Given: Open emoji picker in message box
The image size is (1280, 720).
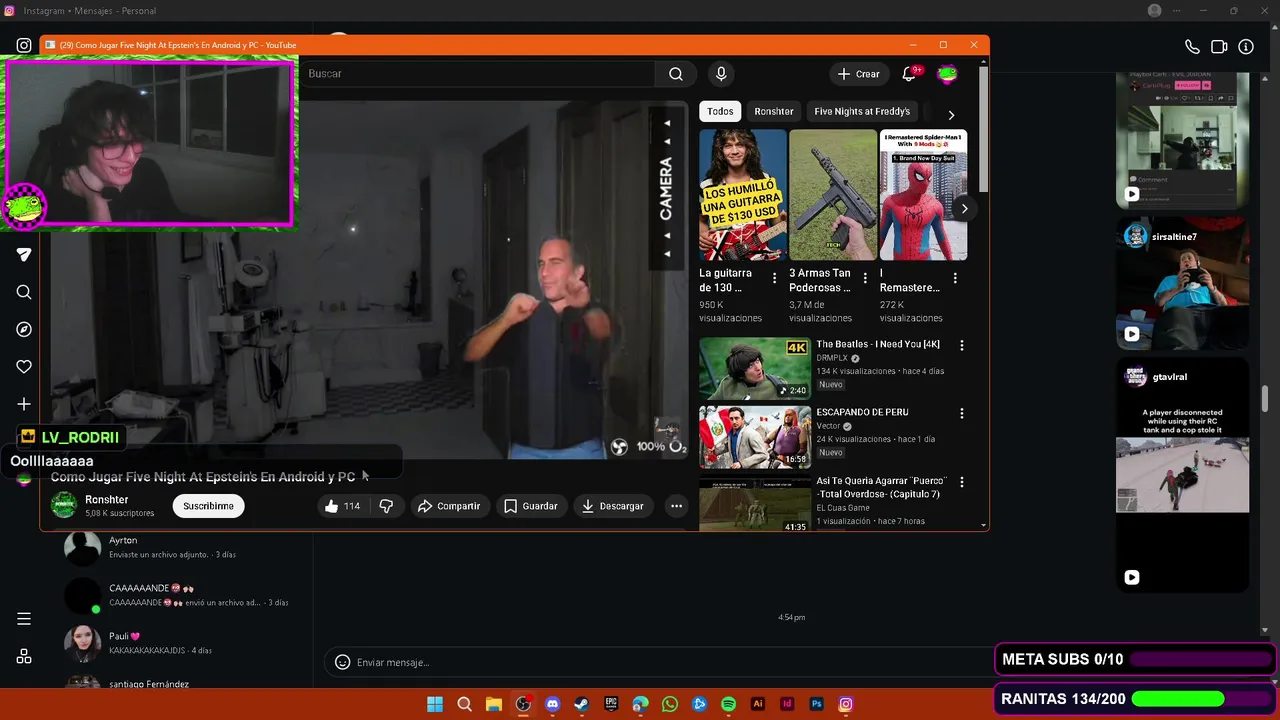Looking at the screenshot, I should [342, 662].
